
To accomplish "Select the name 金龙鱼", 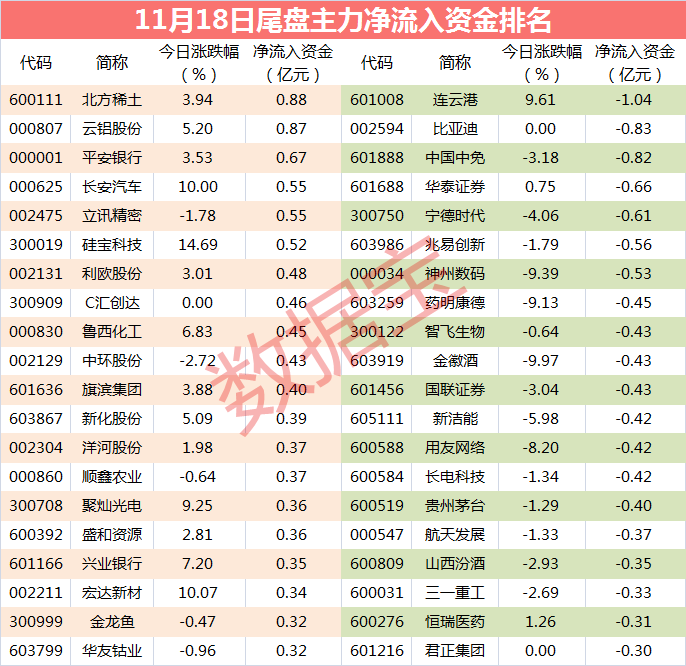I will (x=112, y=621).
